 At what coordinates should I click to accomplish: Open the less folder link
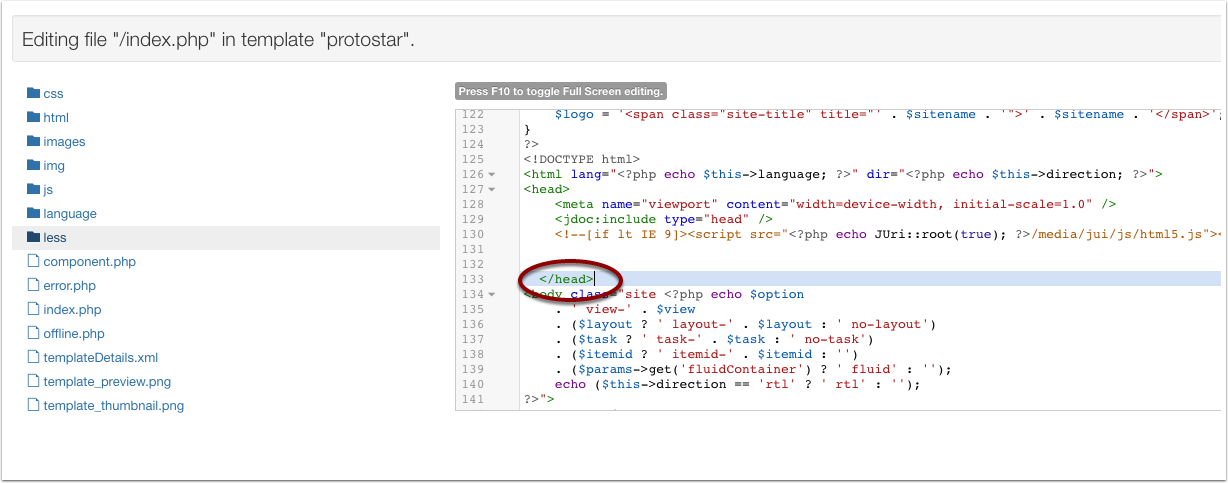(x=55, y=238)
